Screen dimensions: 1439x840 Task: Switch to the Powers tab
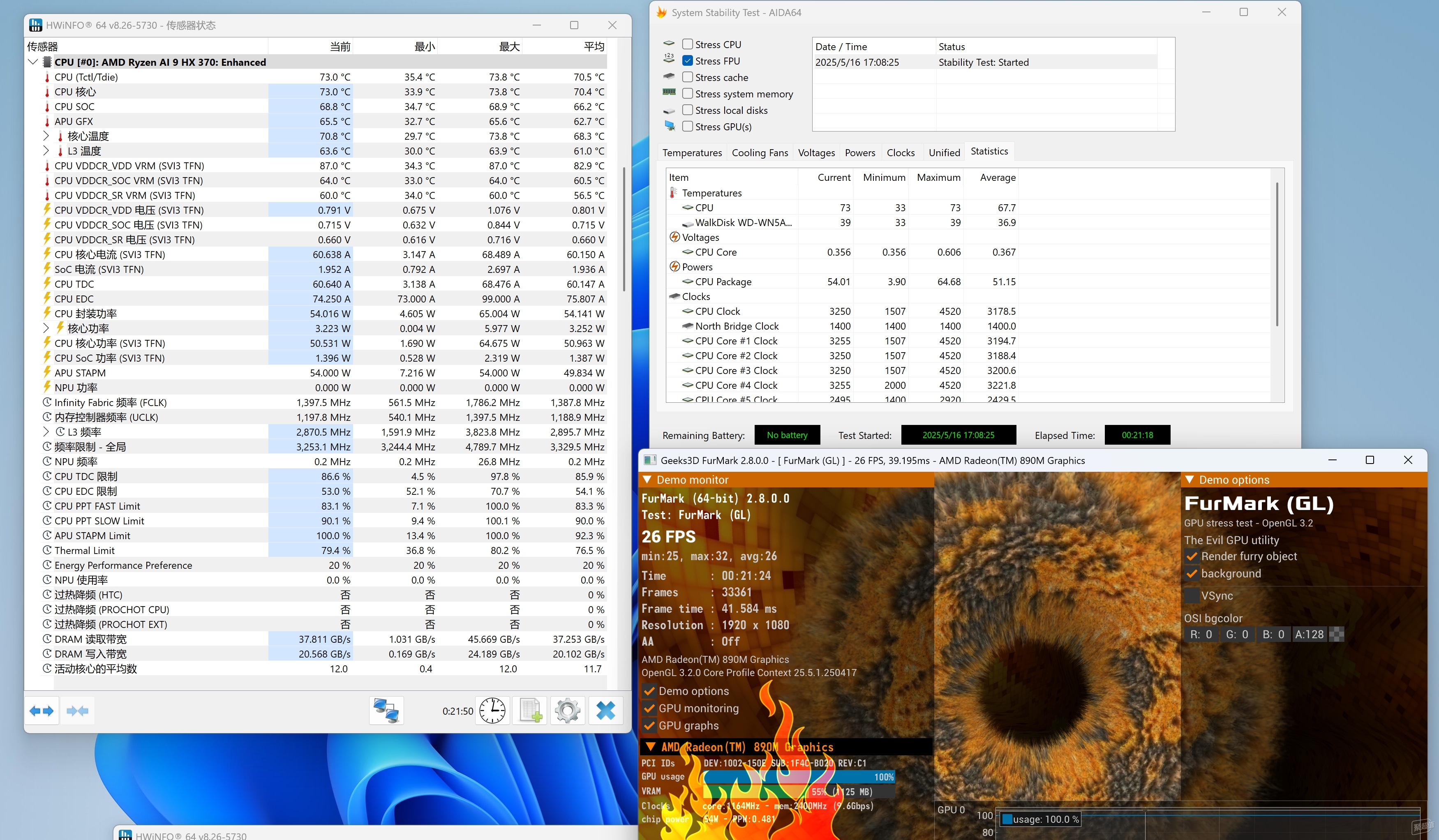tap(859, 152)
